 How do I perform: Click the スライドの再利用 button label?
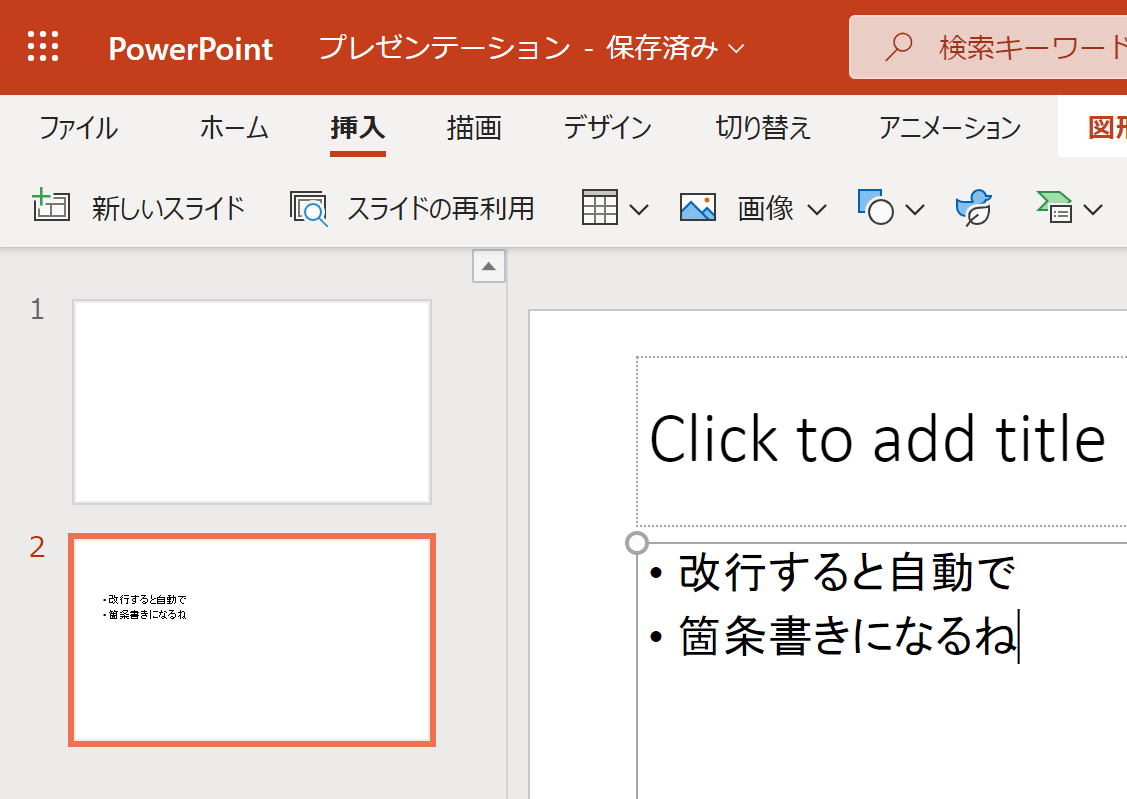(441, 208)
